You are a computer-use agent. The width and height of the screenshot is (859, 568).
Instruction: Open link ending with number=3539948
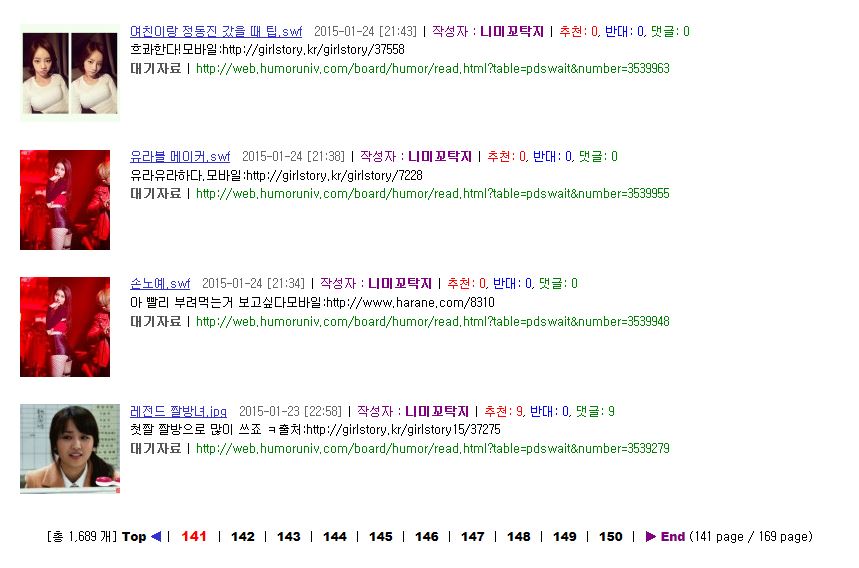pyautogui.click(x=433, y=321)
